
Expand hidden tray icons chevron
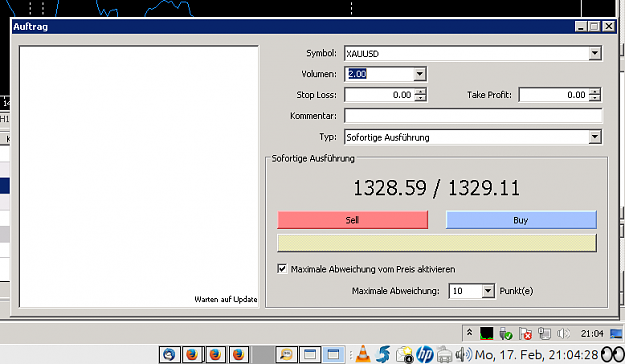(469, 333)
